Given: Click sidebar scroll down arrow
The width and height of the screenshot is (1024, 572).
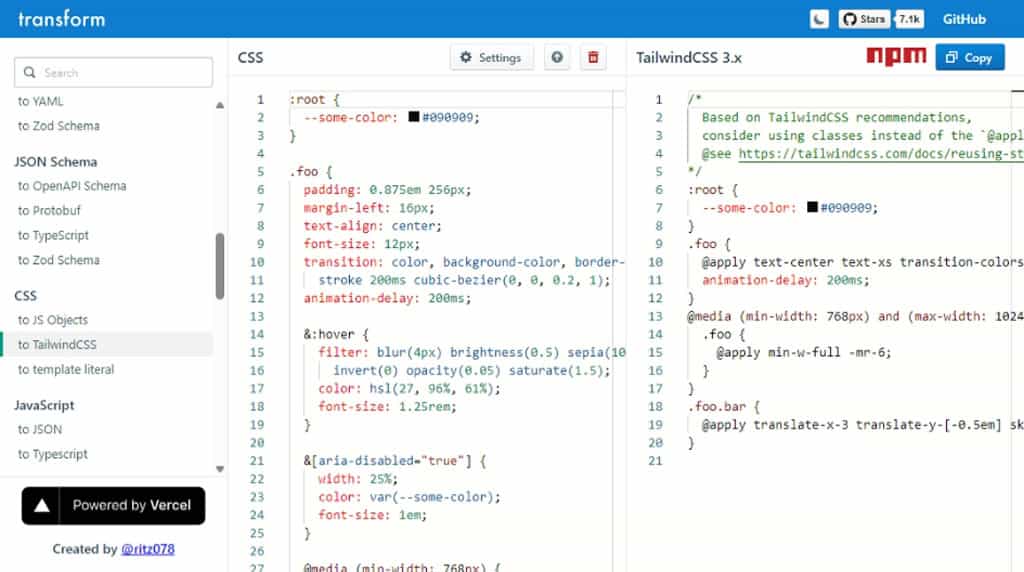Looking at the screenshot, I should [x=220, y=469].
